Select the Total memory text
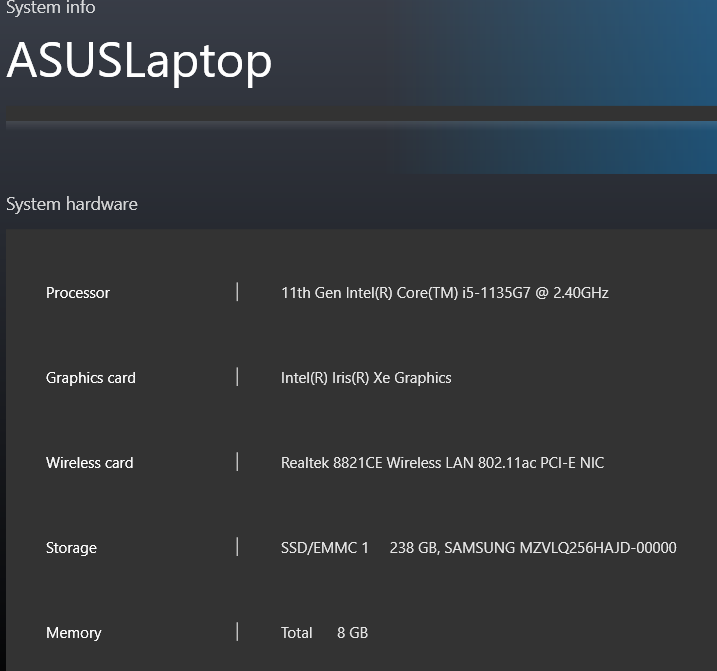This screenshot has width=717, height=671. (x=297, y=633)
